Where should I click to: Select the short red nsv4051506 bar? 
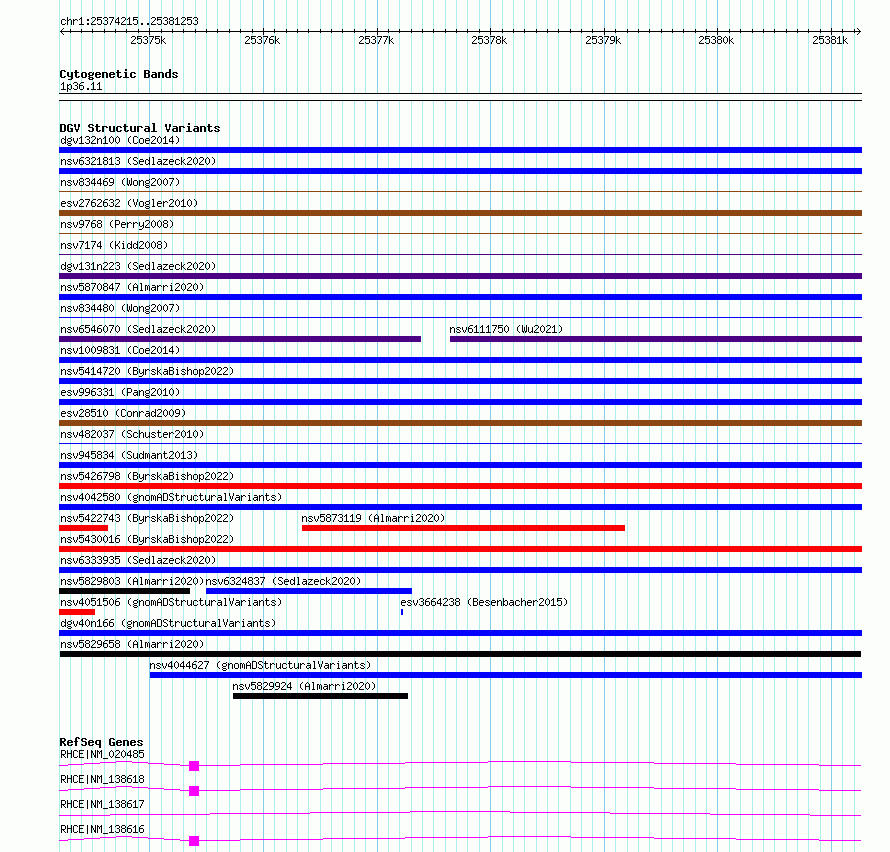click(x=77, y=612)
